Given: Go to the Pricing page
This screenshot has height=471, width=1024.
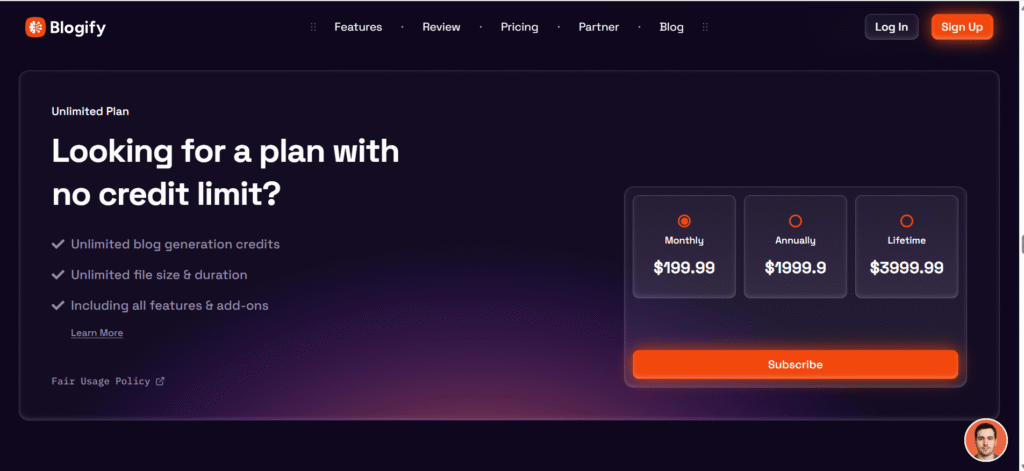Looking at the screenshot, I should [519, 27].
